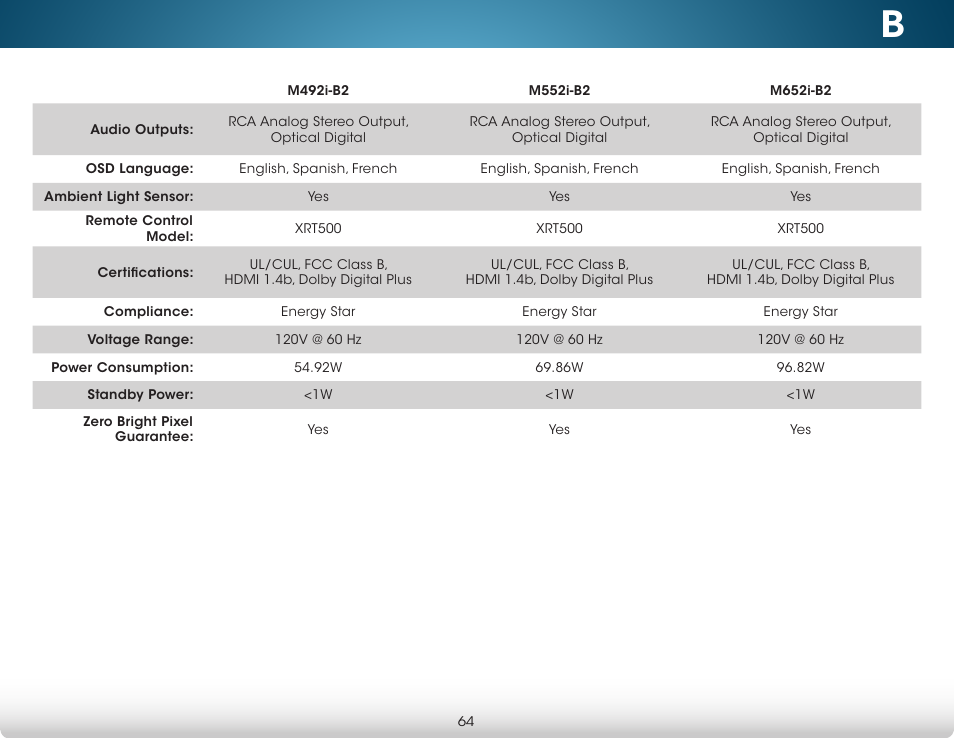
Task: Click the M652i-B2 column header
Action: (800, 91)
